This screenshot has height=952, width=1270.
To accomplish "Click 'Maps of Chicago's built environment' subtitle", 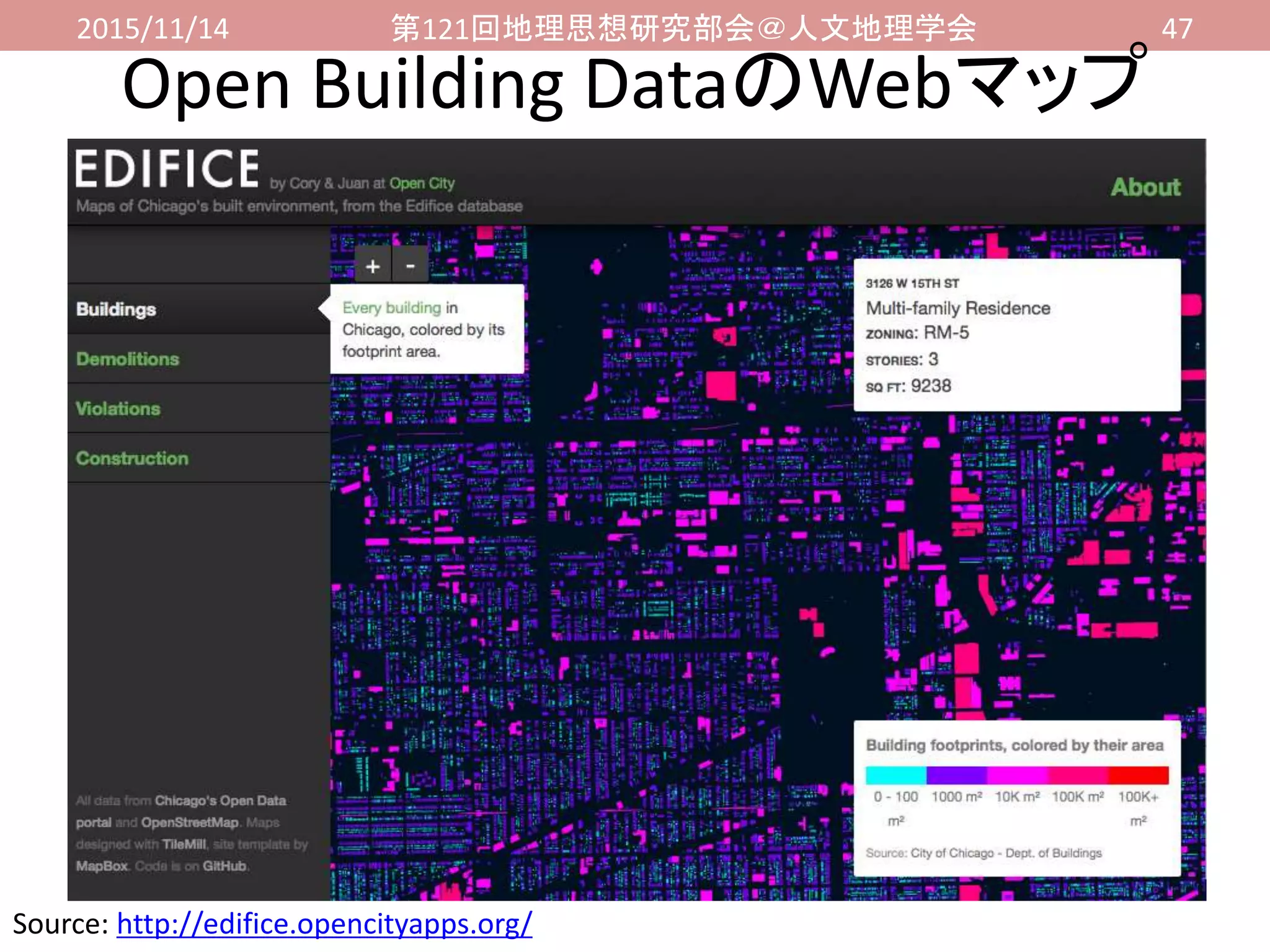I will (299, 206).
